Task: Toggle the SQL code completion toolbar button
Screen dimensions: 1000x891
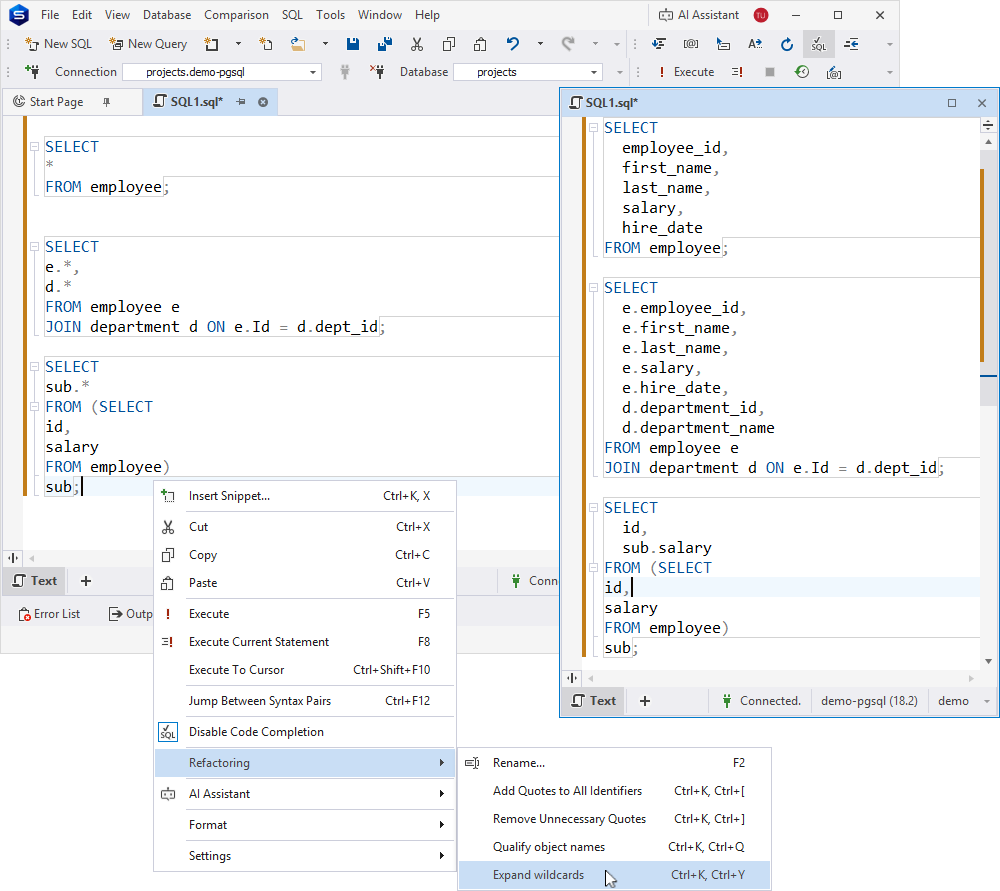Action: 819,44
